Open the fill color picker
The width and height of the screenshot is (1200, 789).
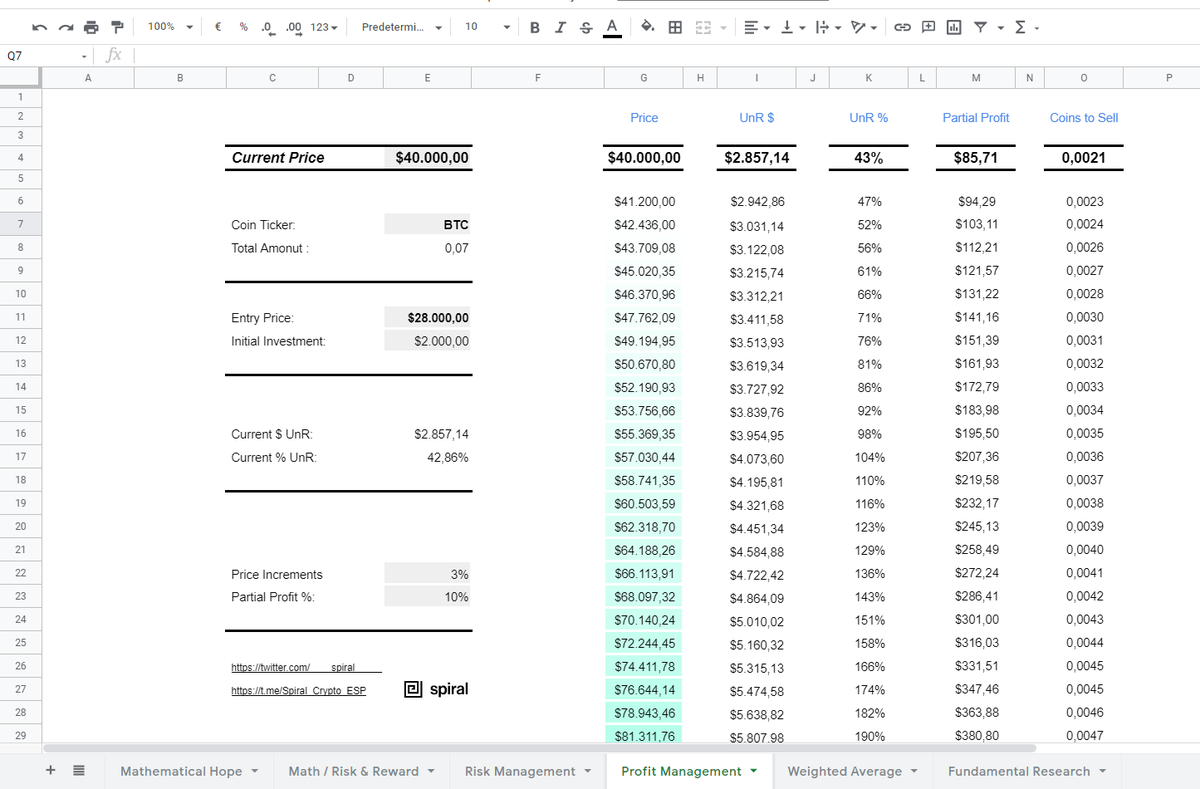[x=648, y=27]
